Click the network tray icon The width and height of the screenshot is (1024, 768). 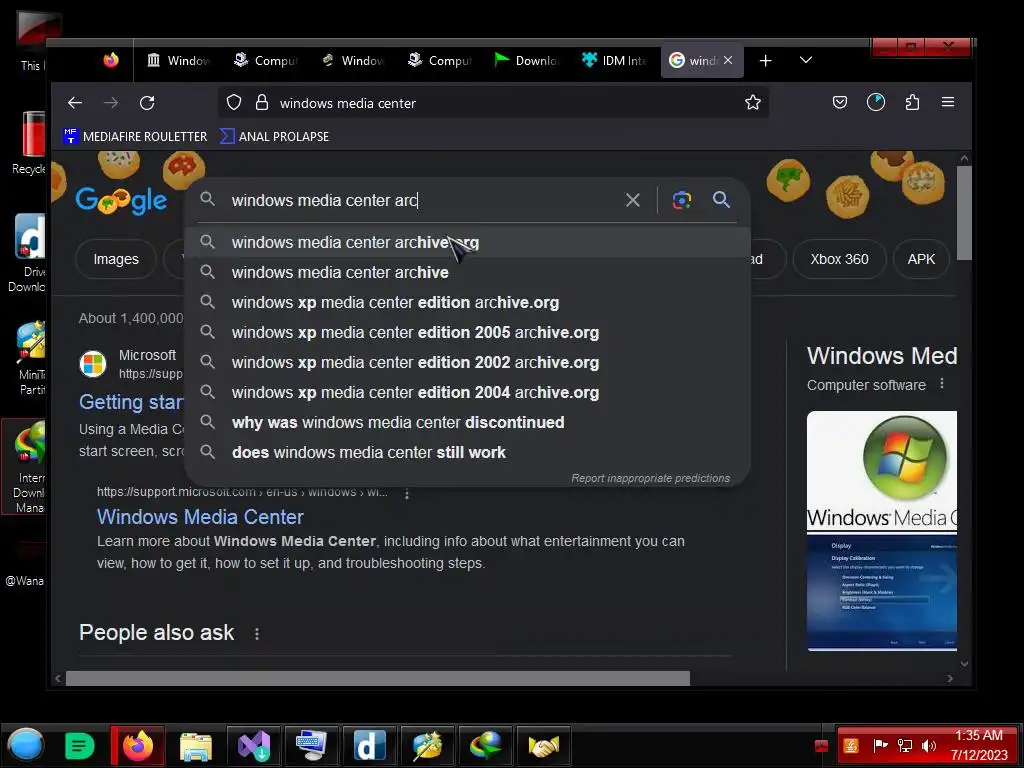[905, 746]
